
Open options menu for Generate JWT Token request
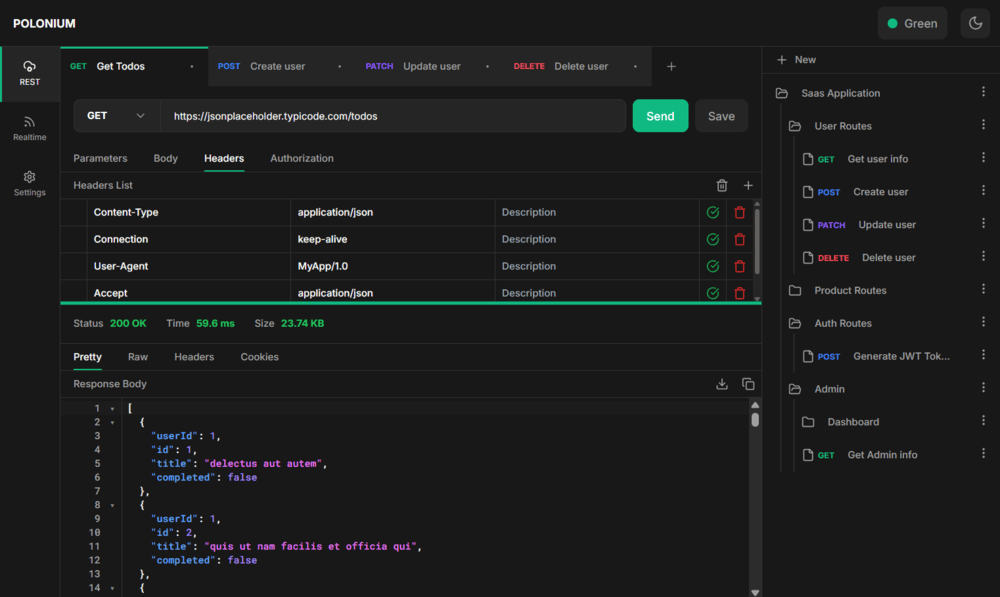(x=983, y=355)
